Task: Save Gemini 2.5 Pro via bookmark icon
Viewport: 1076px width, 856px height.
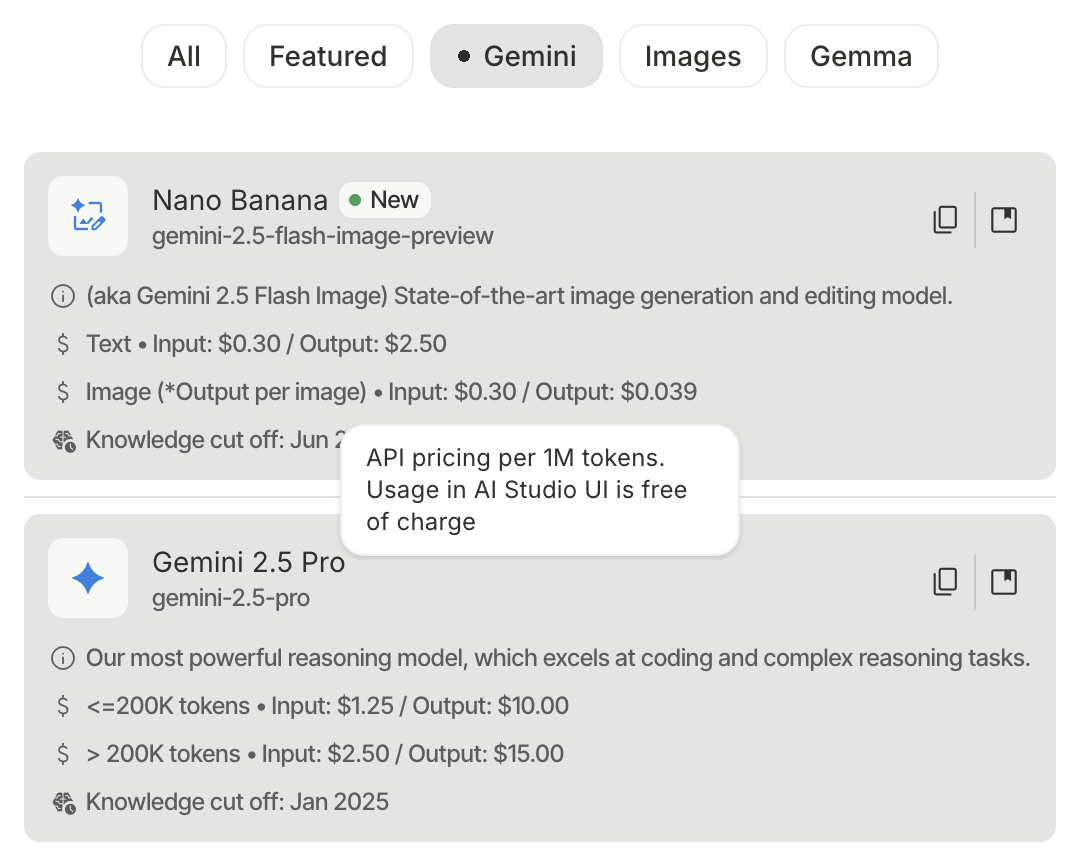Action: tap(1004, 581)
